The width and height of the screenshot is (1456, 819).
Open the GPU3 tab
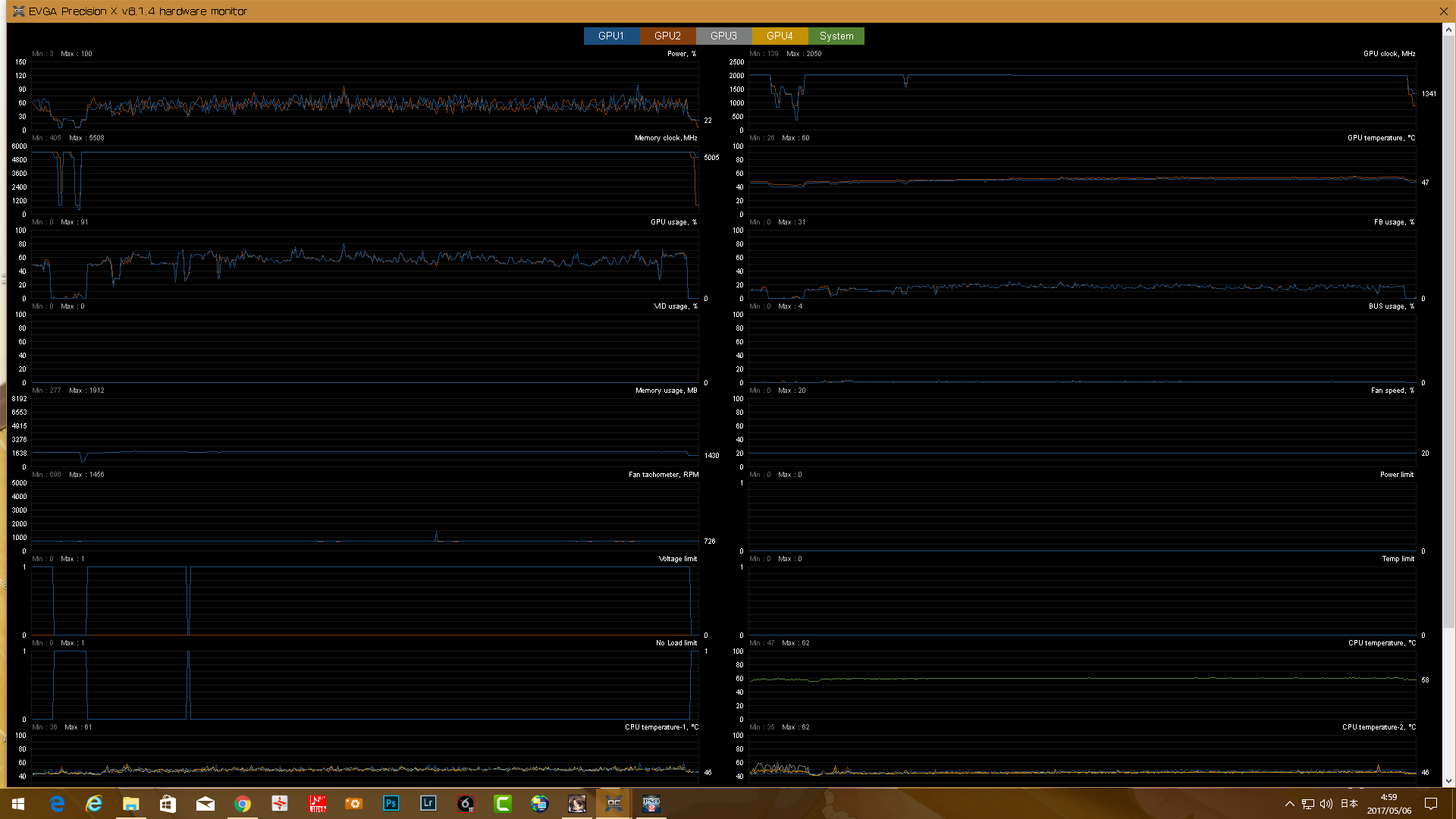click(x=723, y=36)
